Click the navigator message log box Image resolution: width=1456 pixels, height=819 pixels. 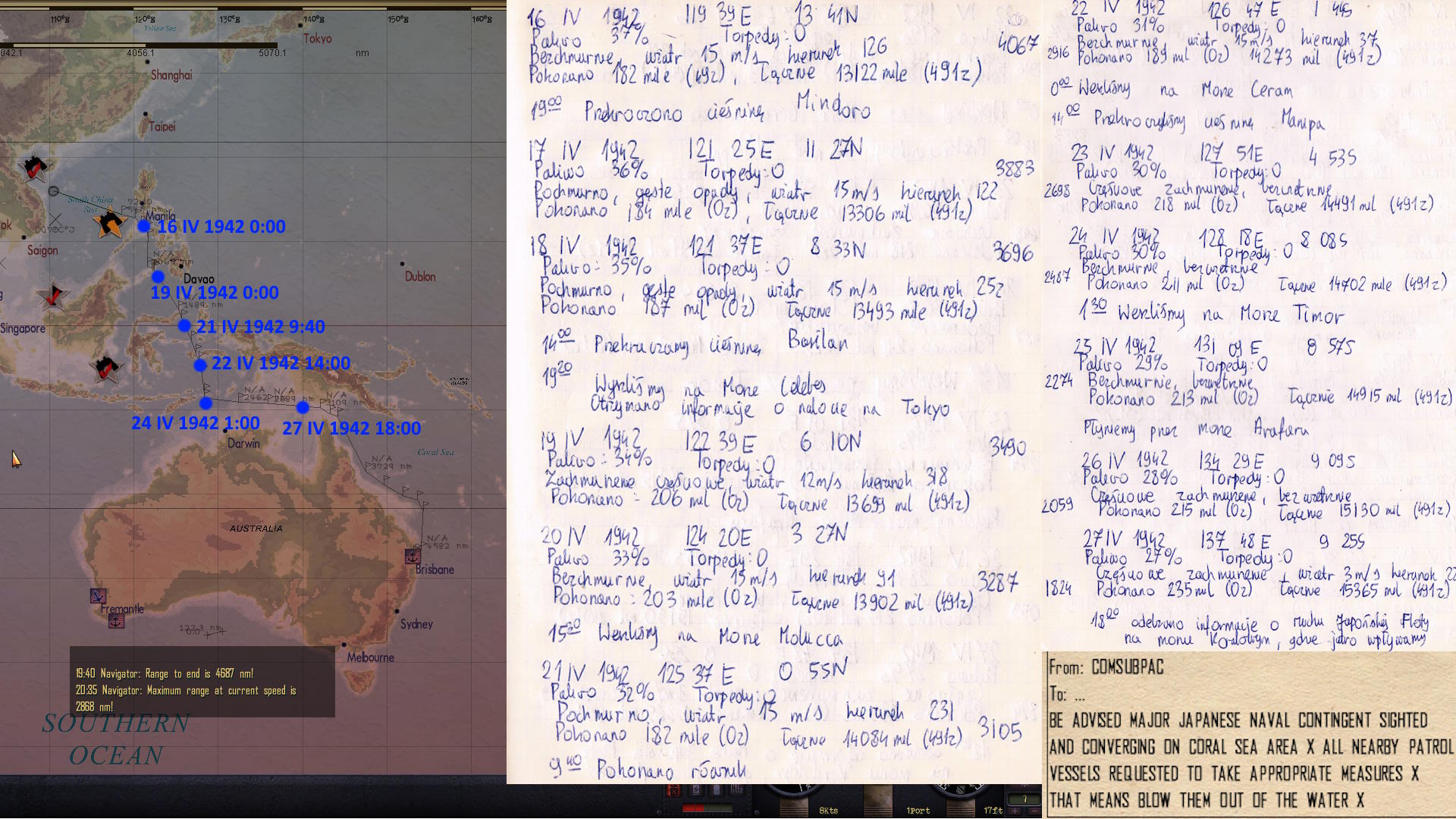tap(202, 682)
